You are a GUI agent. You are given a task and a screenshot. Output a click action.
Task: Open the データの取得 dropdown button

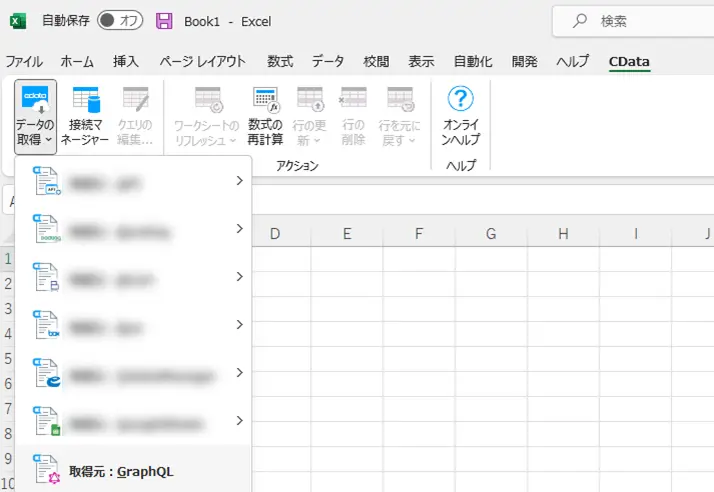click(36, 117)
